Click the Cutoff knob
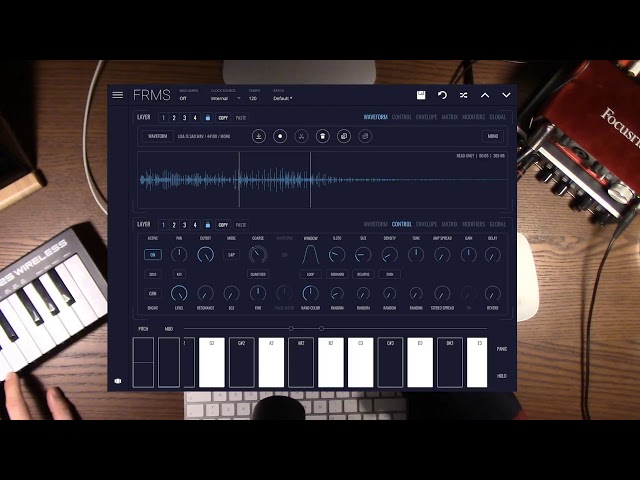This screenshot has height=480, width=640. 205,255
